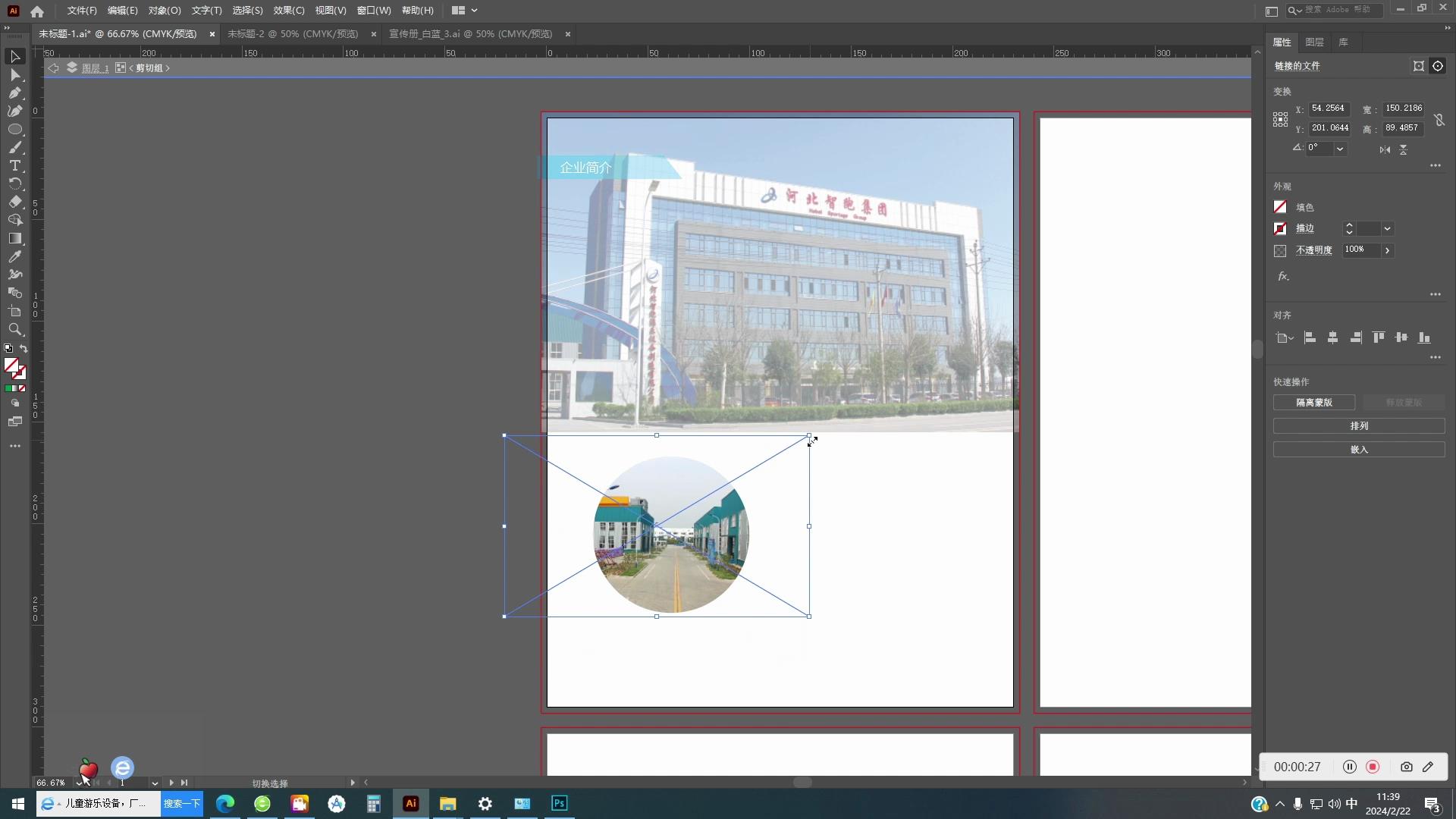Click the Illustrator Home icon
The width and height of the screenshot is (1456, 819).
pyautogui.click(x=37, y=11)
